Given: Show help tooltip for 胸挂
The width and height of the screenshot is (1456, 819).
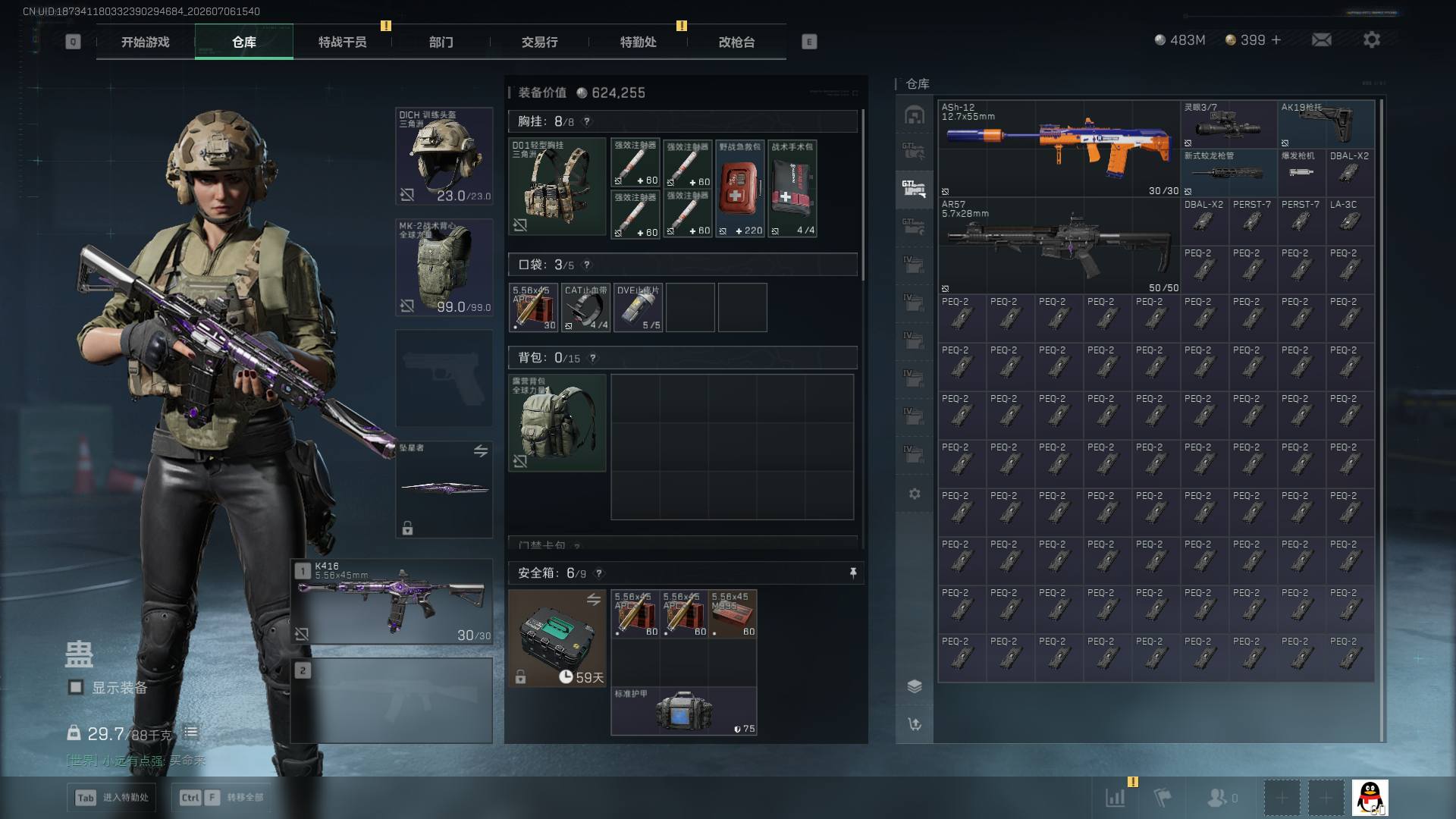Looking at the screenshot, I should 586,121.
